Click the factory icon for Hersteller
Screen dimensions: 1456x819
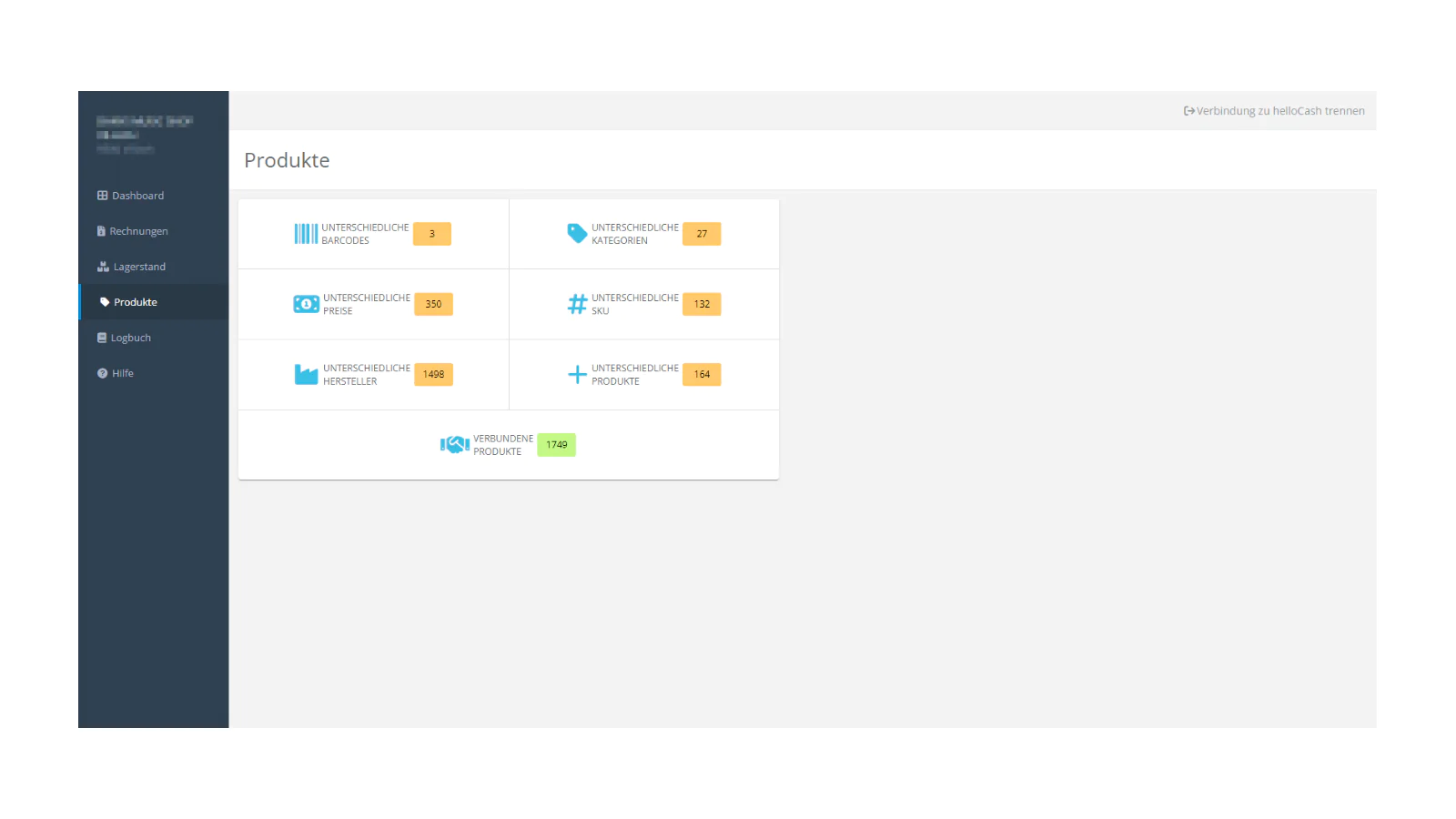306,374
